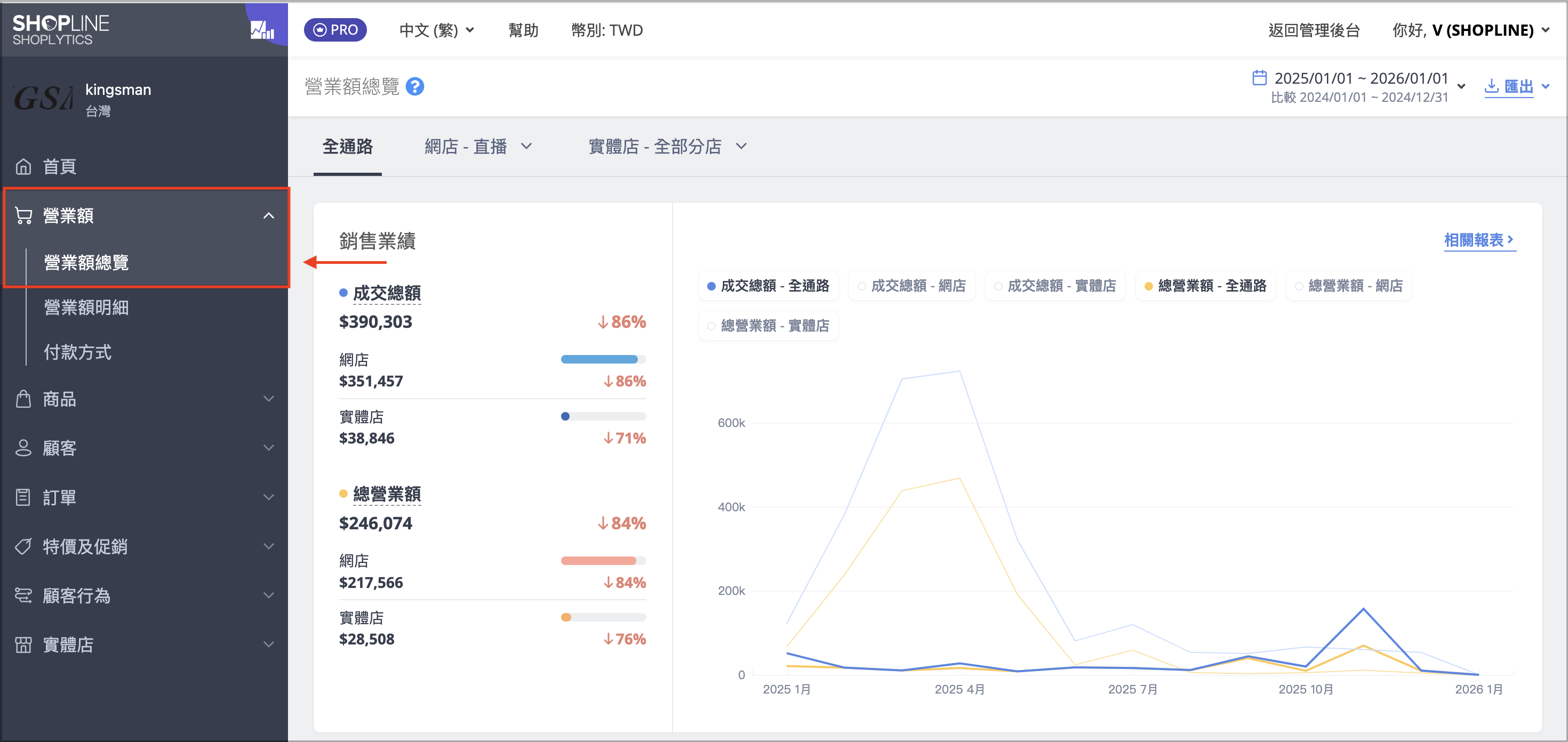Click the PRO badge icon
Image resolution: width=1568 pixels, height=742 pixels.
point(319,30)
